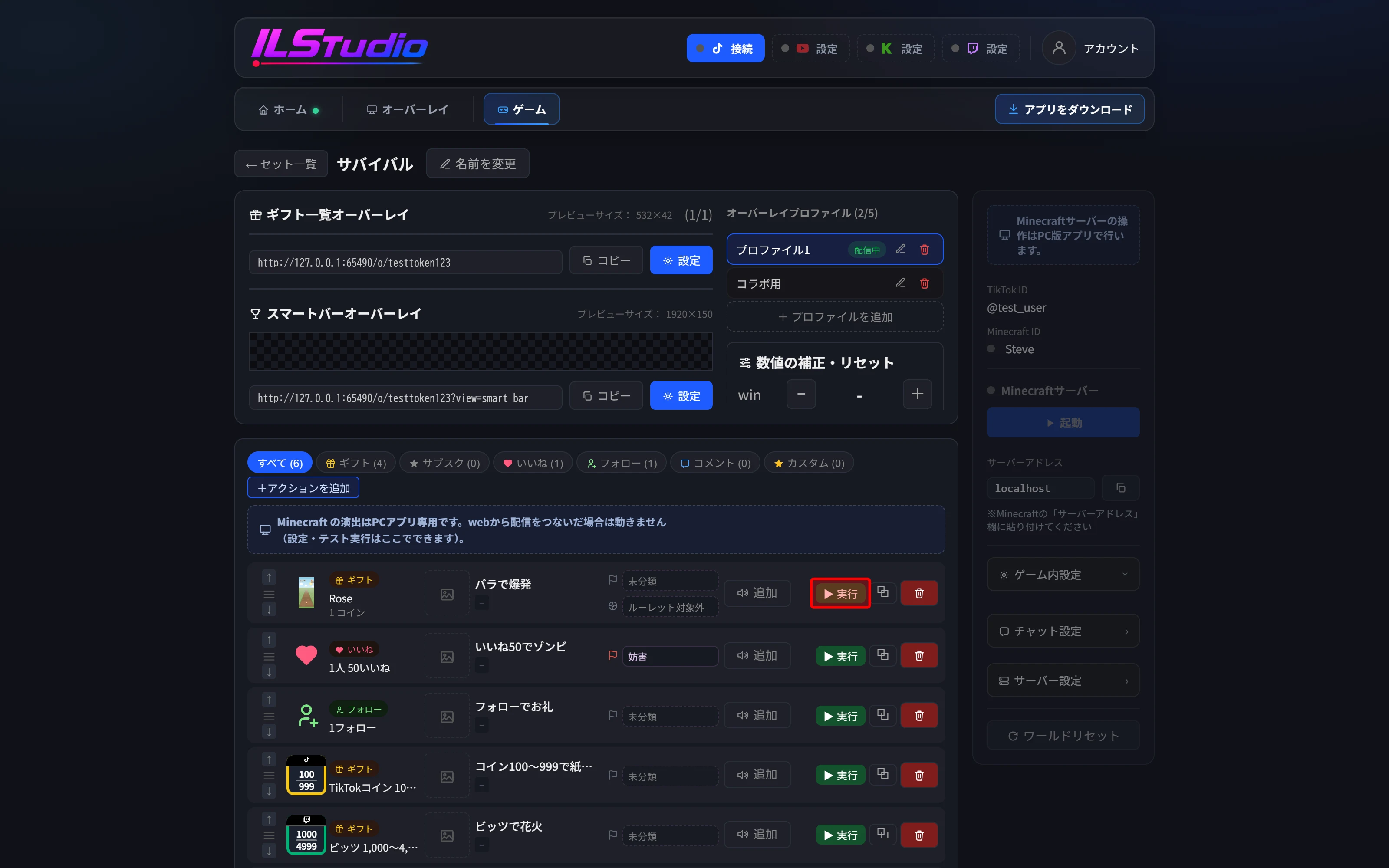
Task: Filter actions by ギフト (4)
Action: click(356, 463)
